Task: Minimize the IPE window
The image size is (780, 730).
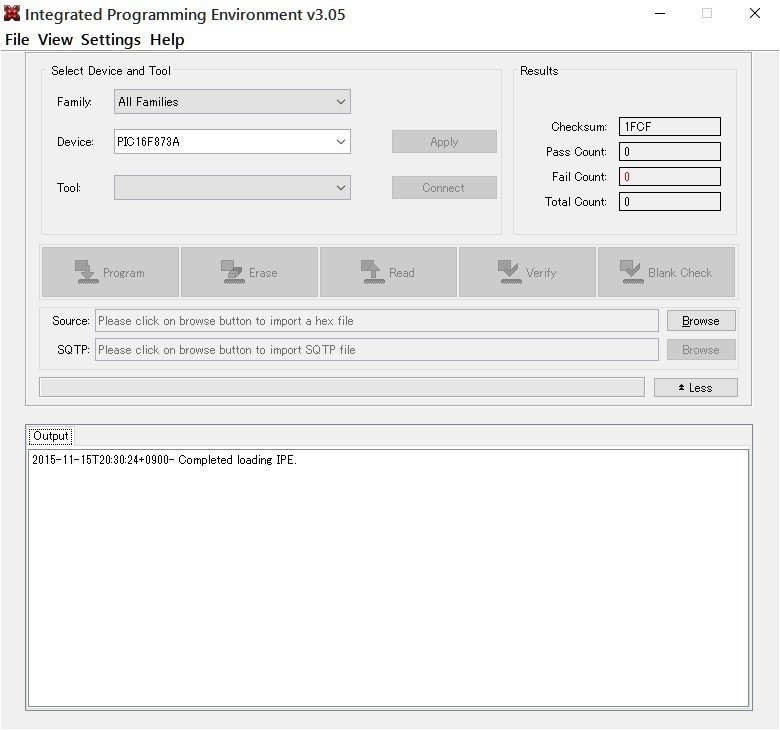Action: click(660, 13)
